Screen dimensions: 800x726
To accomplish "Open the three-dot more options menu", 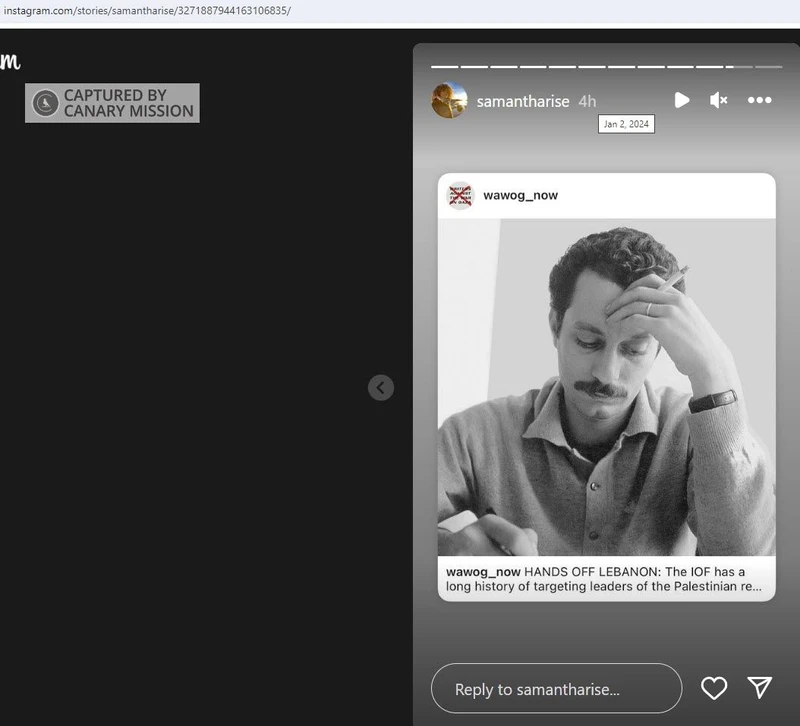I will [x=759, y=100].
